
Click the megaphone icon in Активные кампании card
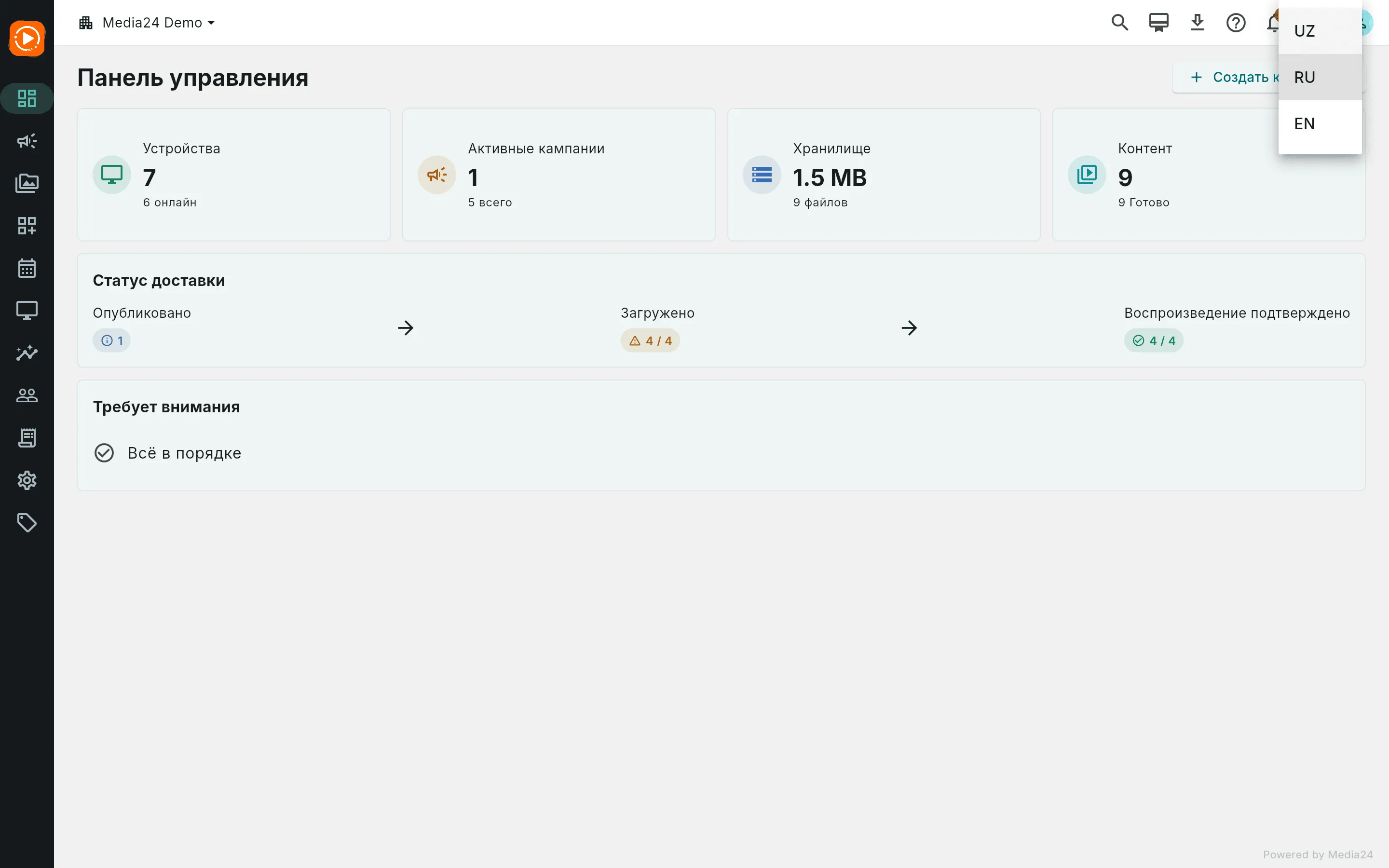point(437,175)
